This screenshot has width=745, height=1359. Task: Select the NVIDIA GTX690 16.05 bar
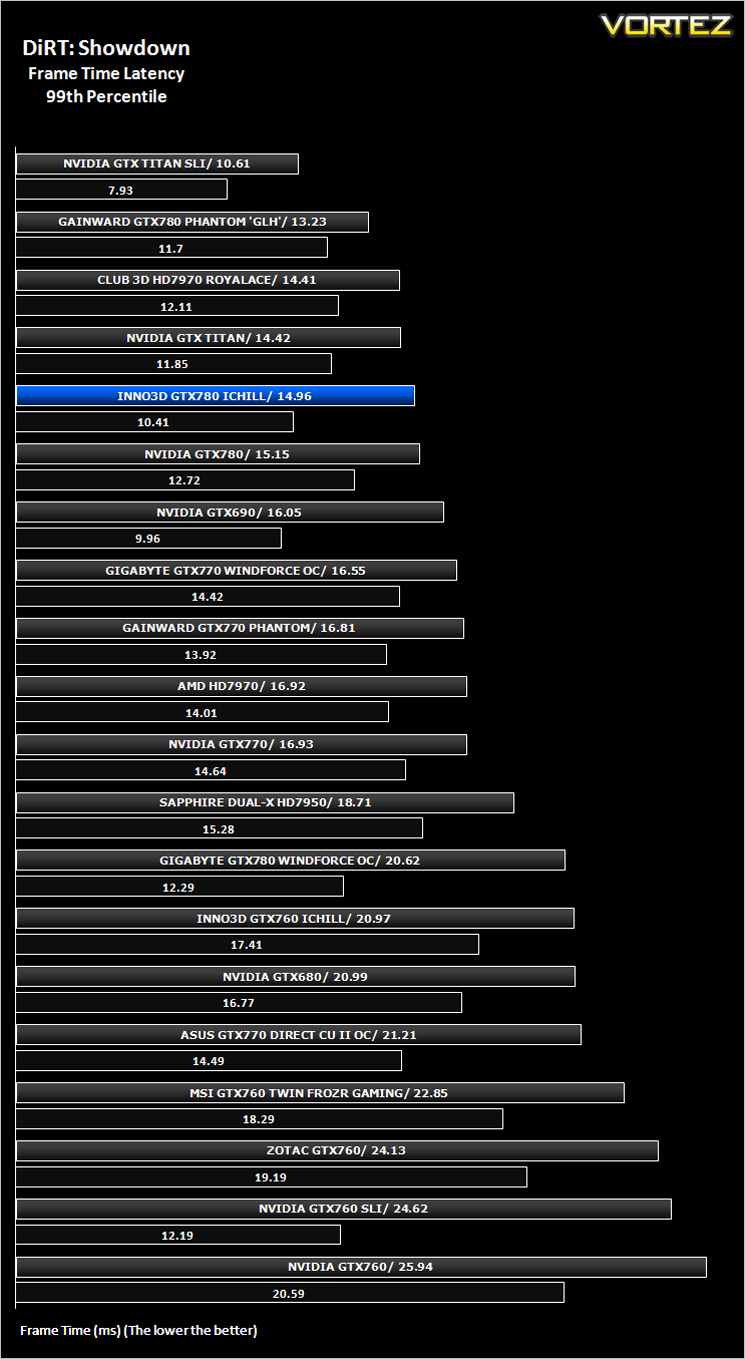[x=230, y=512]
